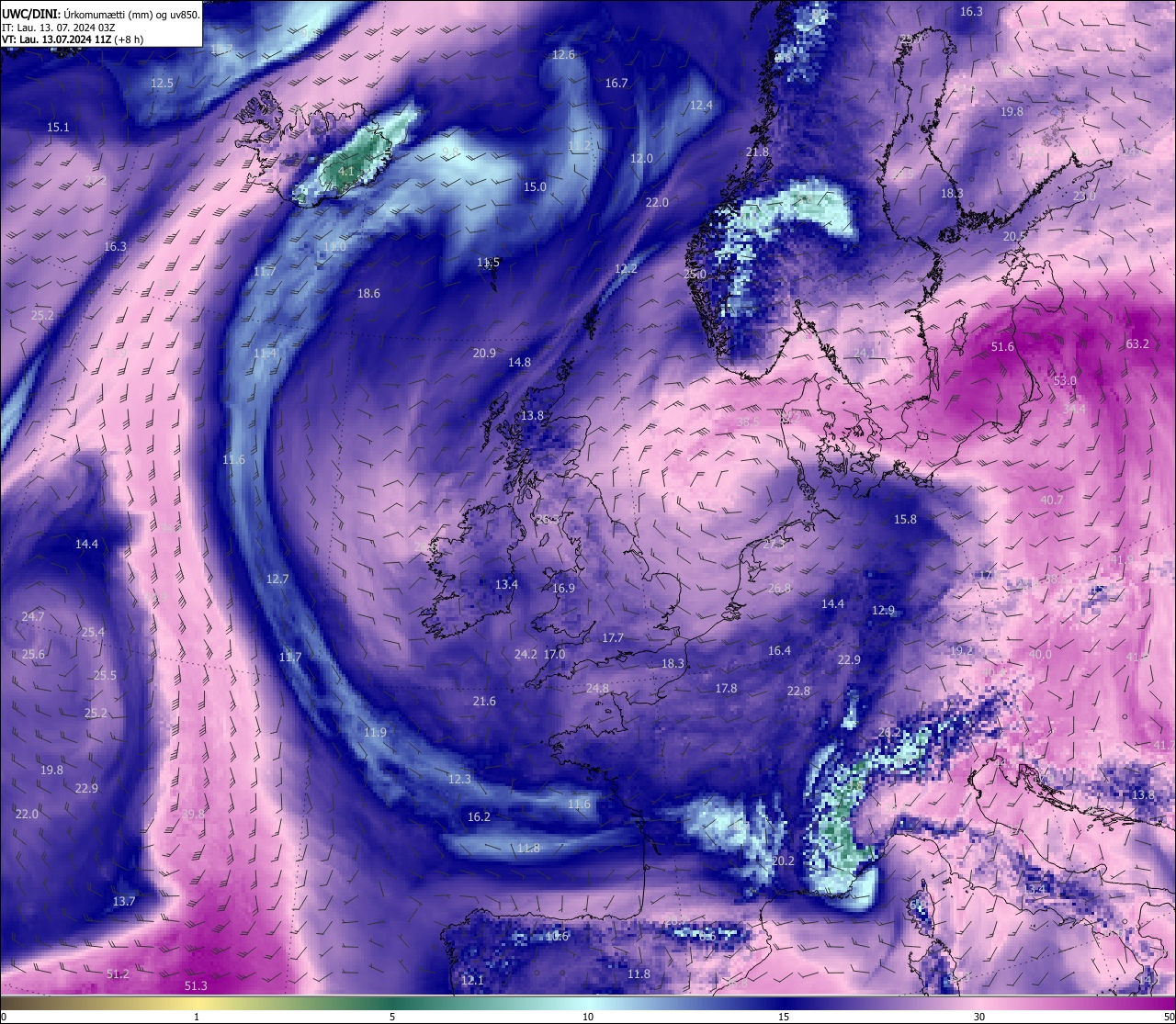
Task: Select the 25.6 value label
Action: [33, 655]
